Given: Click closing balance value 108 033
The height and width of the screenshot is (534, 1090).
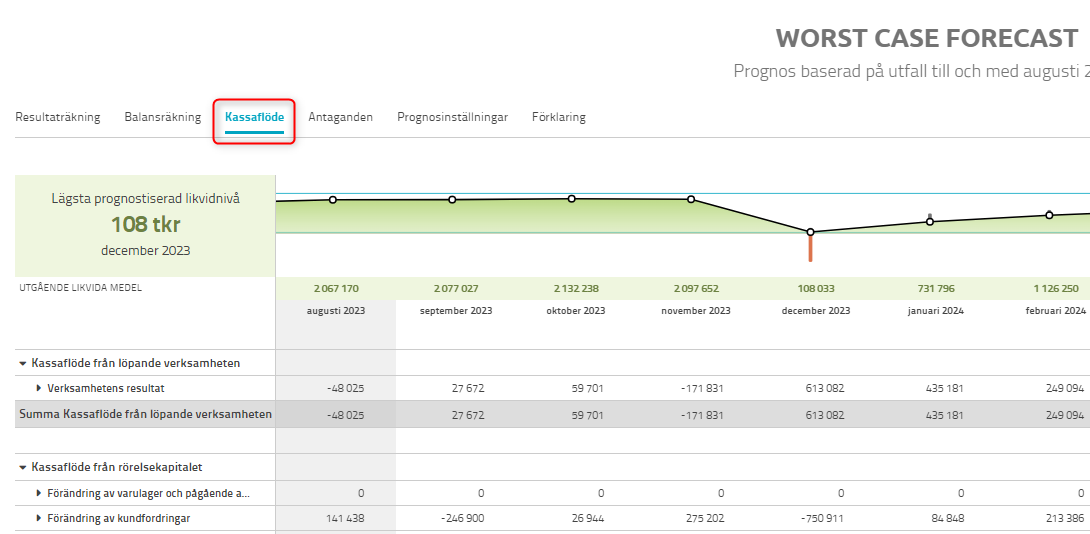Looking at the screenshot, I should (815, 289).
